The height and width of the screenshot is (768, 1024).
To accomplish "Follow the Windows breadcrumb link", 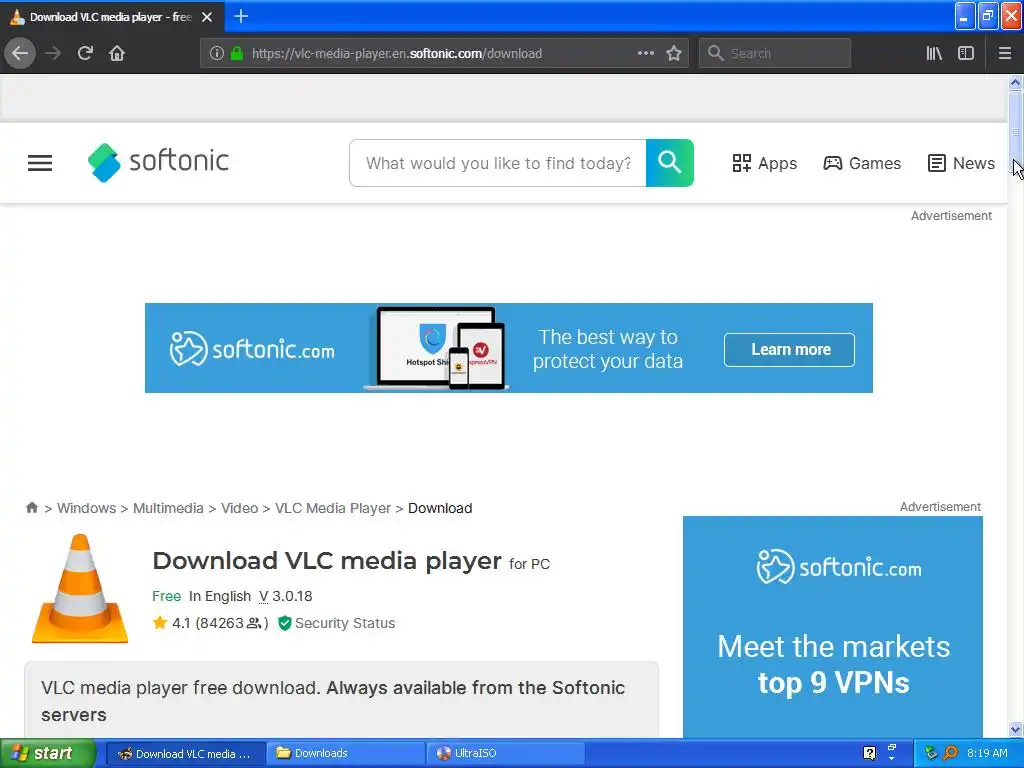I will pyautogui.click(x=86, y=508).
